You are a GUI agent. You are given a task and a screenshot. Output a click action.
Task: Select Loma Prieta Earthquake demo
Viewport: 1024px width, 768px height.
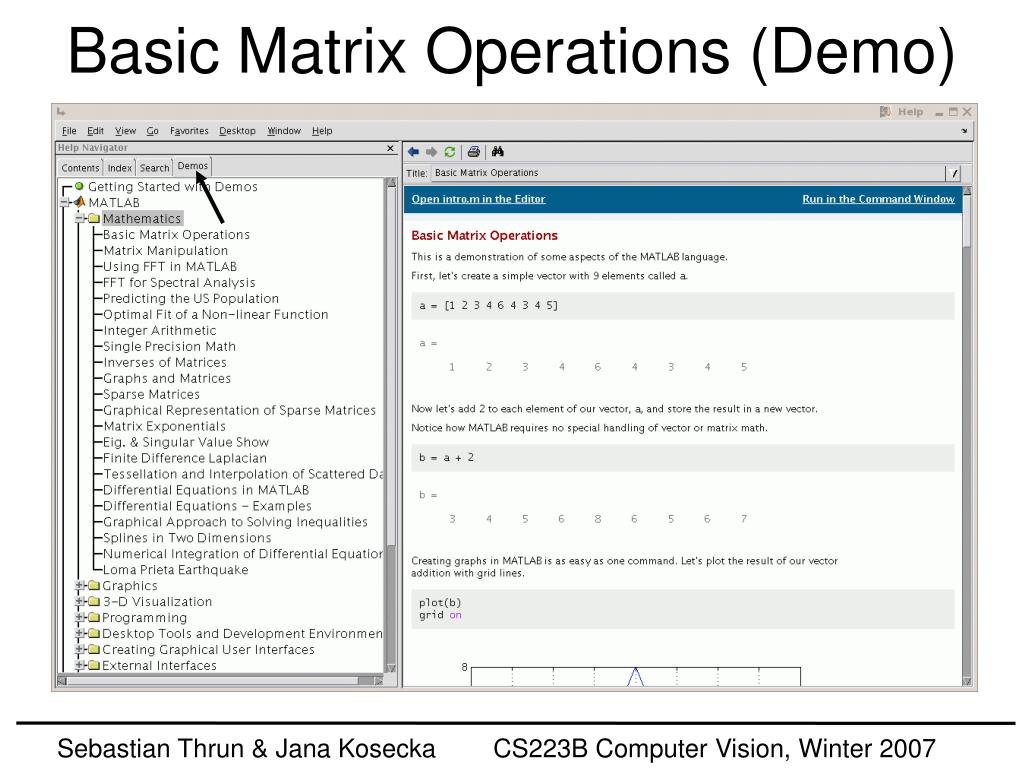point(176,569)
